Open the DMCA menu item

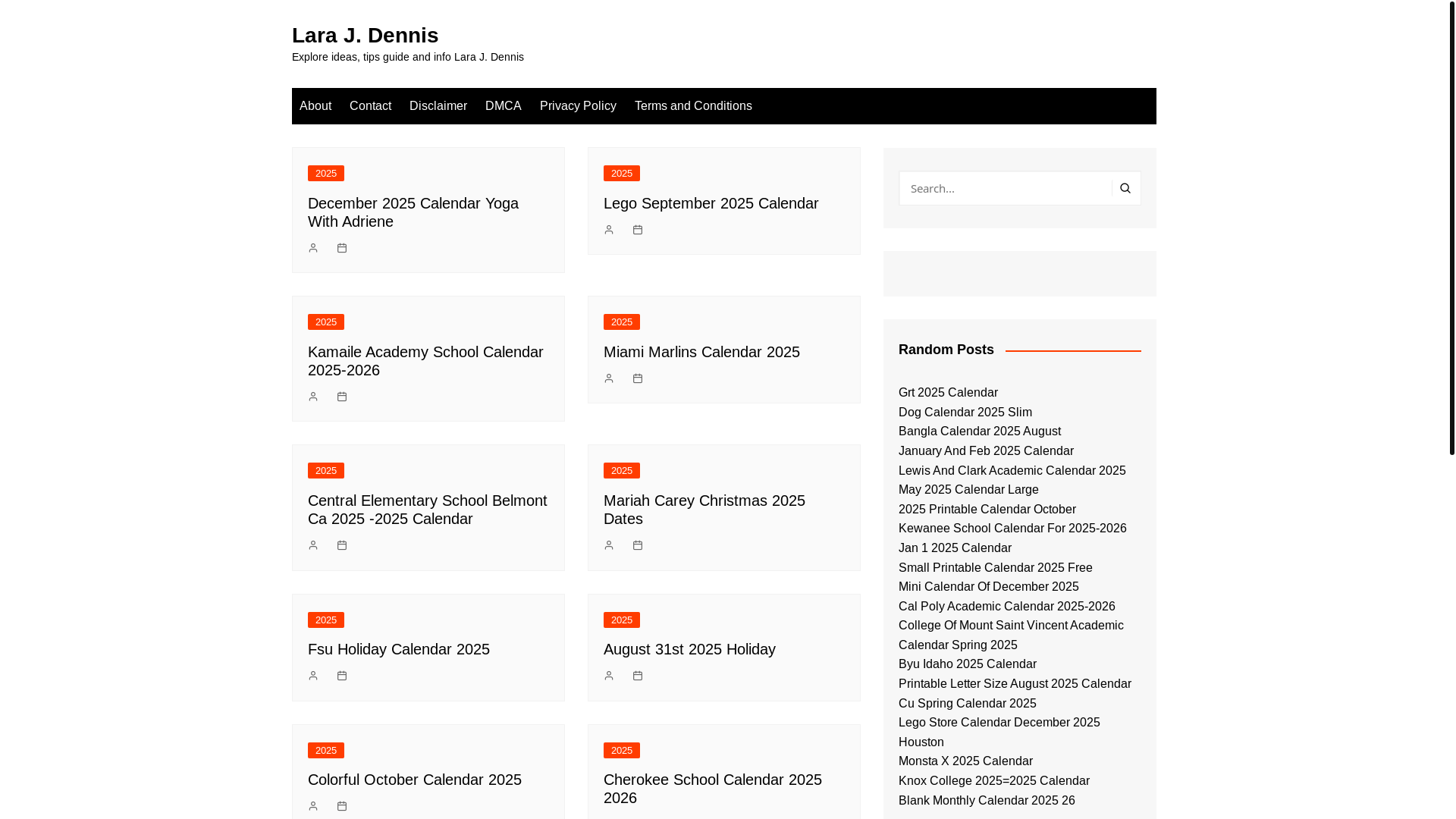(504, 106)
